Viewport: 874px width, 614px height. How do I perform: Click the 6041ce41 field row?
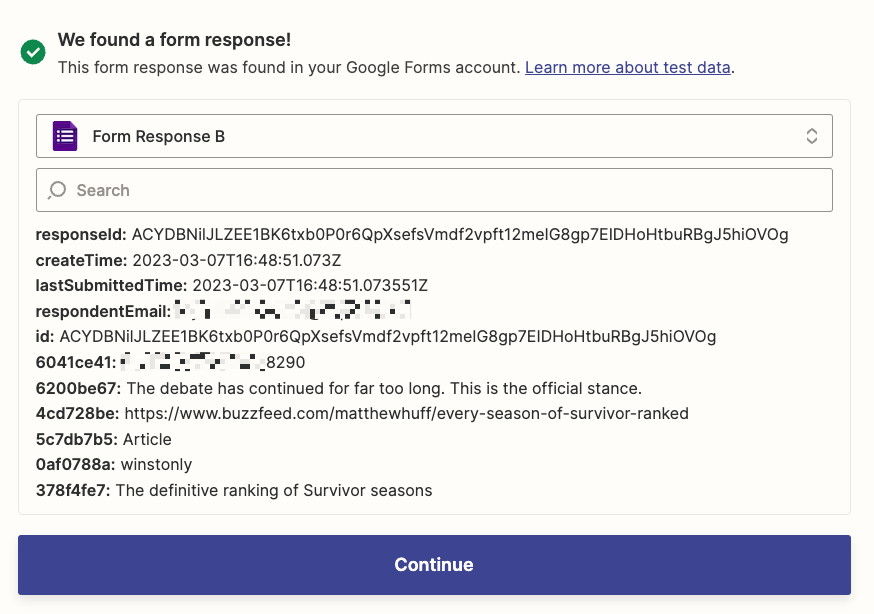pos(171,362)
